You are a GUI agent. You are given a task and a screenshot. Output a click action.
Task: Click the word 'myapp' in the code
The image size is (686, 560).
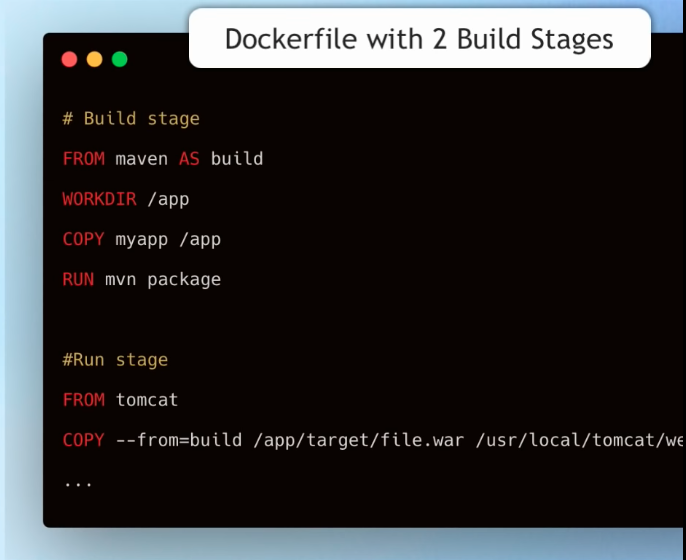[x=141, y=239]
